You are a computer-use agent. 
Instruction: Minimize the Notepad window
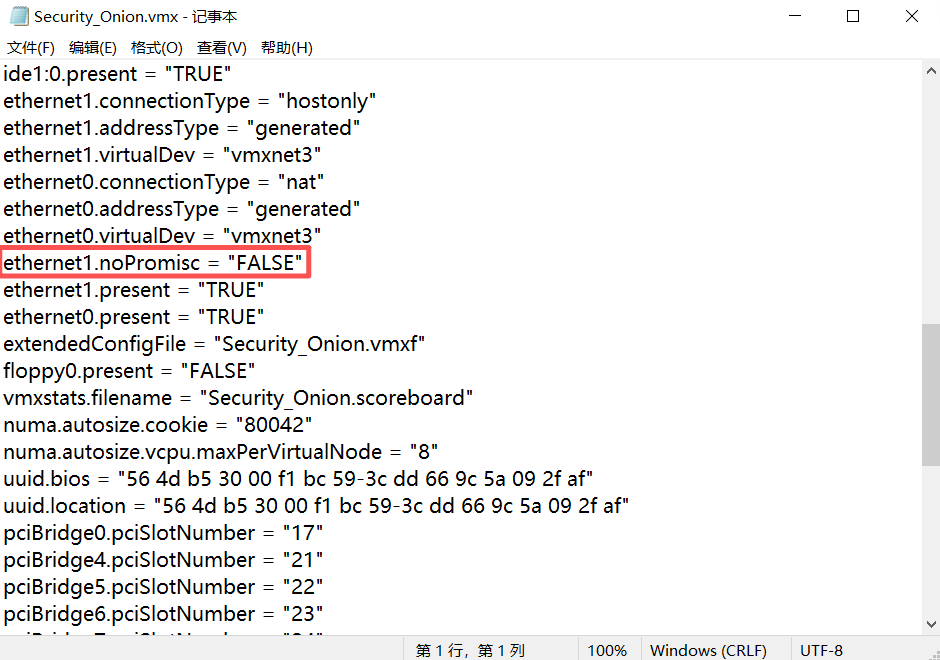click(x=795, y=16)
